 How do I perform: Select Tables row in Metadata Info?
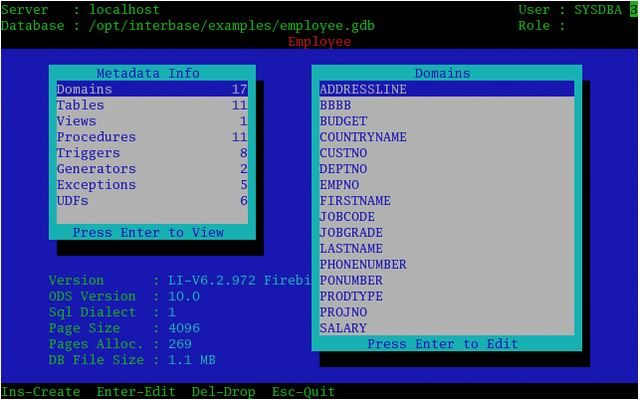point(152,105)
